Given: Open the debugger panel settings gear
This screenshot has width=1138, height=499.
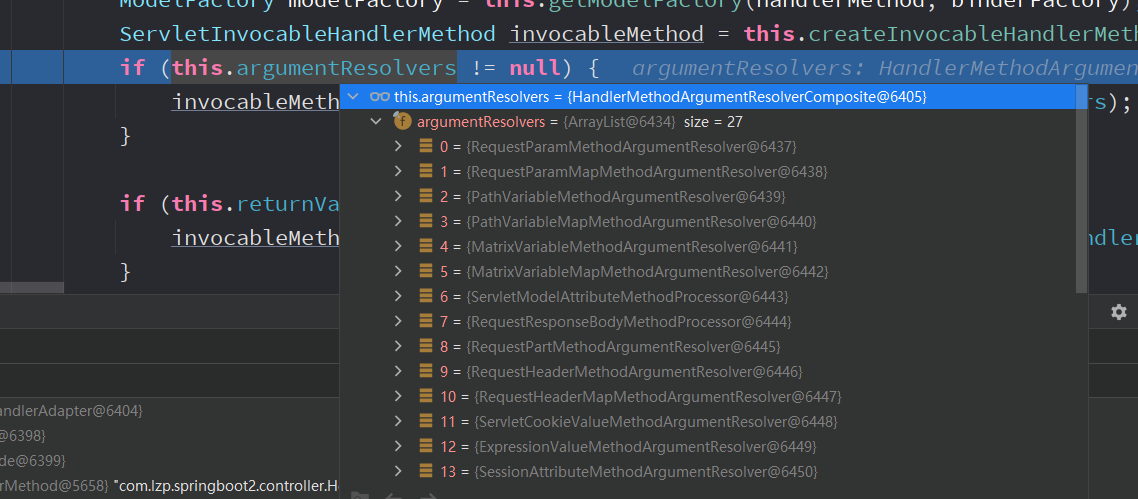Looking at the screenshot, I should click(1118, 312).
